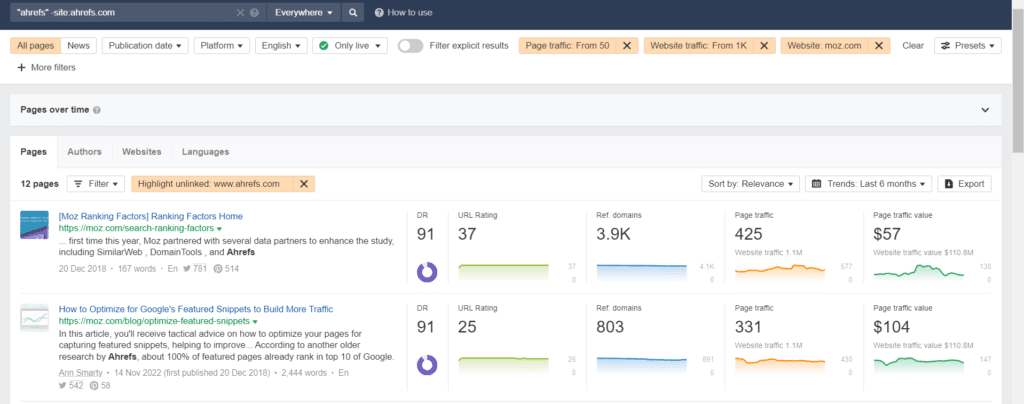Image resolution: width=1024 pixels, height=404 pixels.
Task: Remove Website moz.com filter
Action: coord(878,46)
